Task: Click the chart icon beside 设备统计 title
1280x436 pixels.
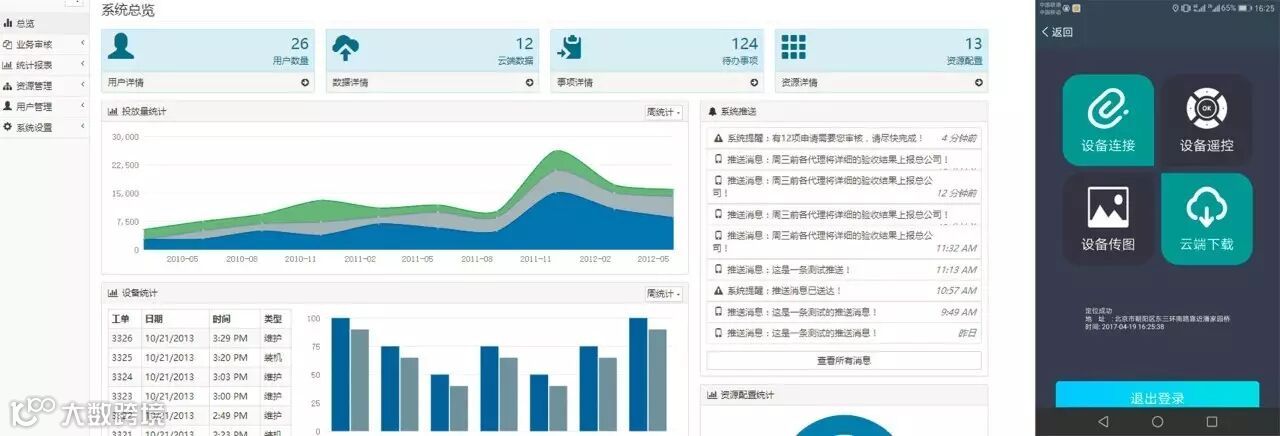Action: point(113,293)
